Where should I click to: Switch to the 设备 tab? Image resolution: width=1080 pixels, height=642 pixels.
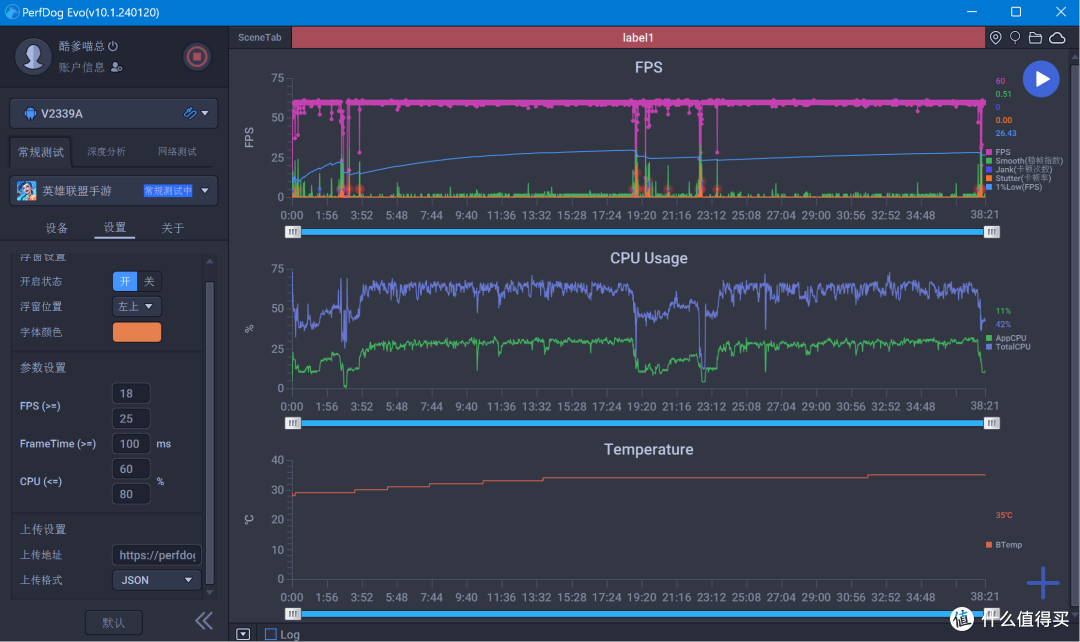56,228
